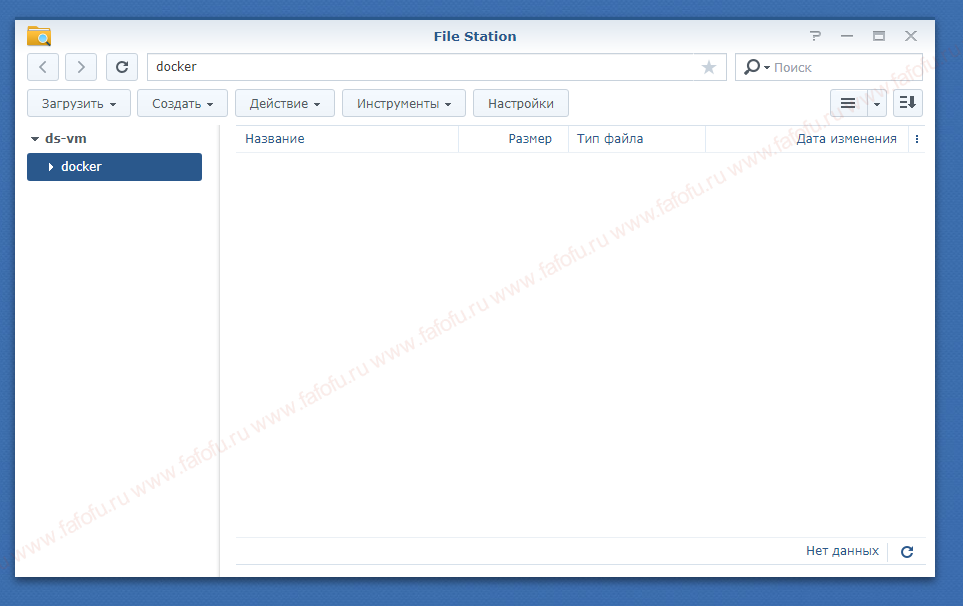
Task: Minimize the File Station window
Action: pos(847,36)
